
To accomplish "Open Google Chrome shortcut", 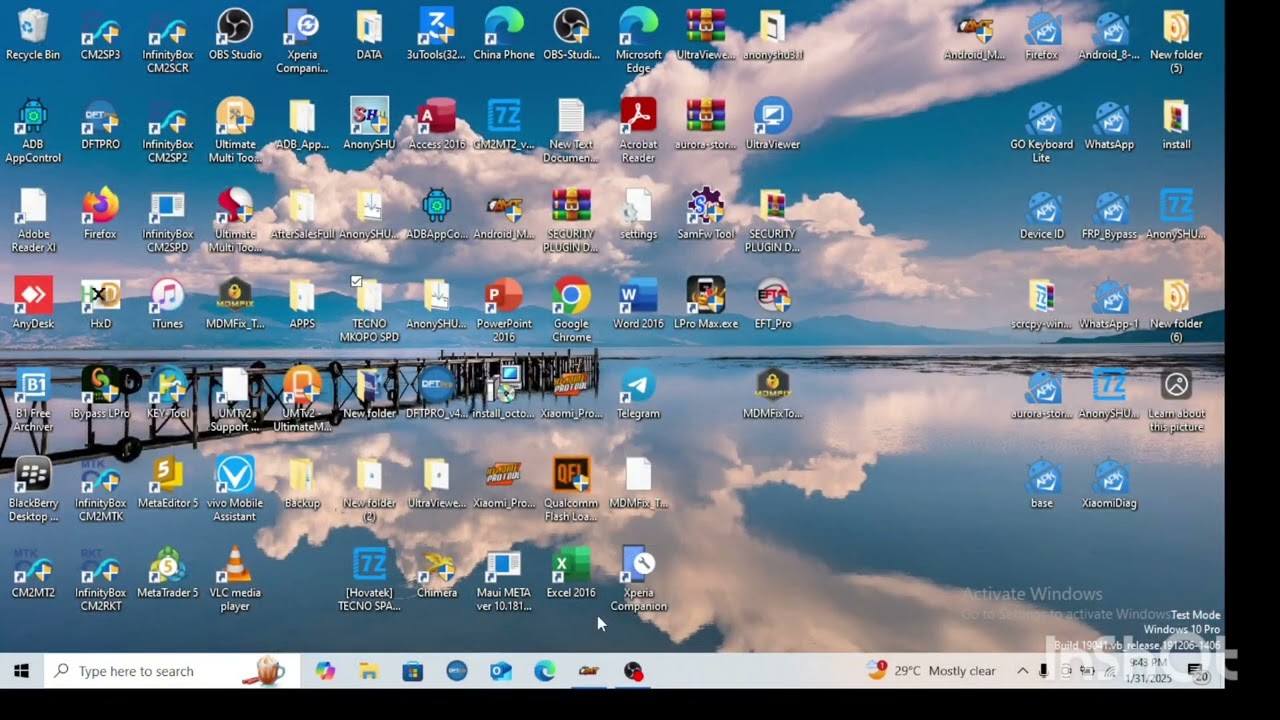I will coord(571,310).
